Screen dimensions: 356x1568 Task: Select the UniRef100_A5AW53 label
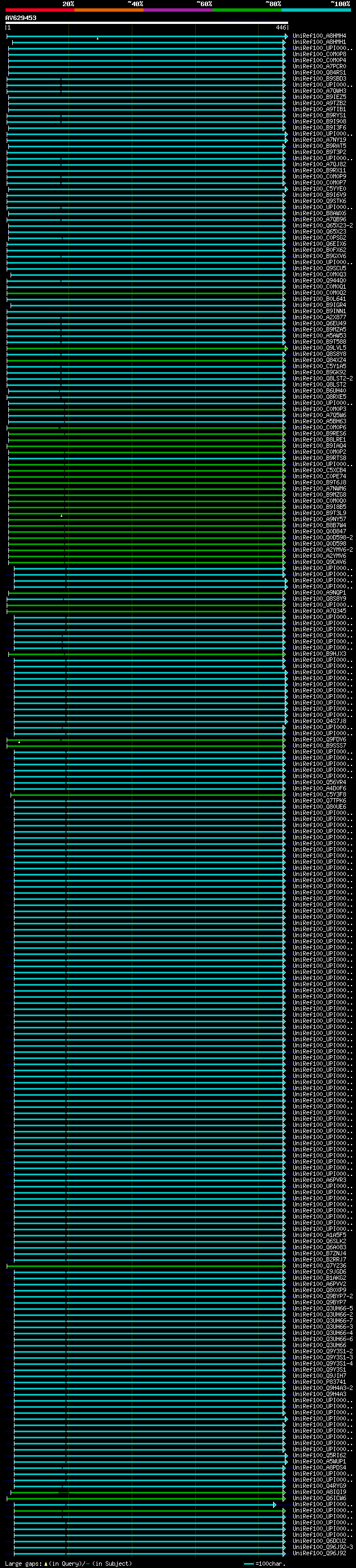(x=319, y=335)
